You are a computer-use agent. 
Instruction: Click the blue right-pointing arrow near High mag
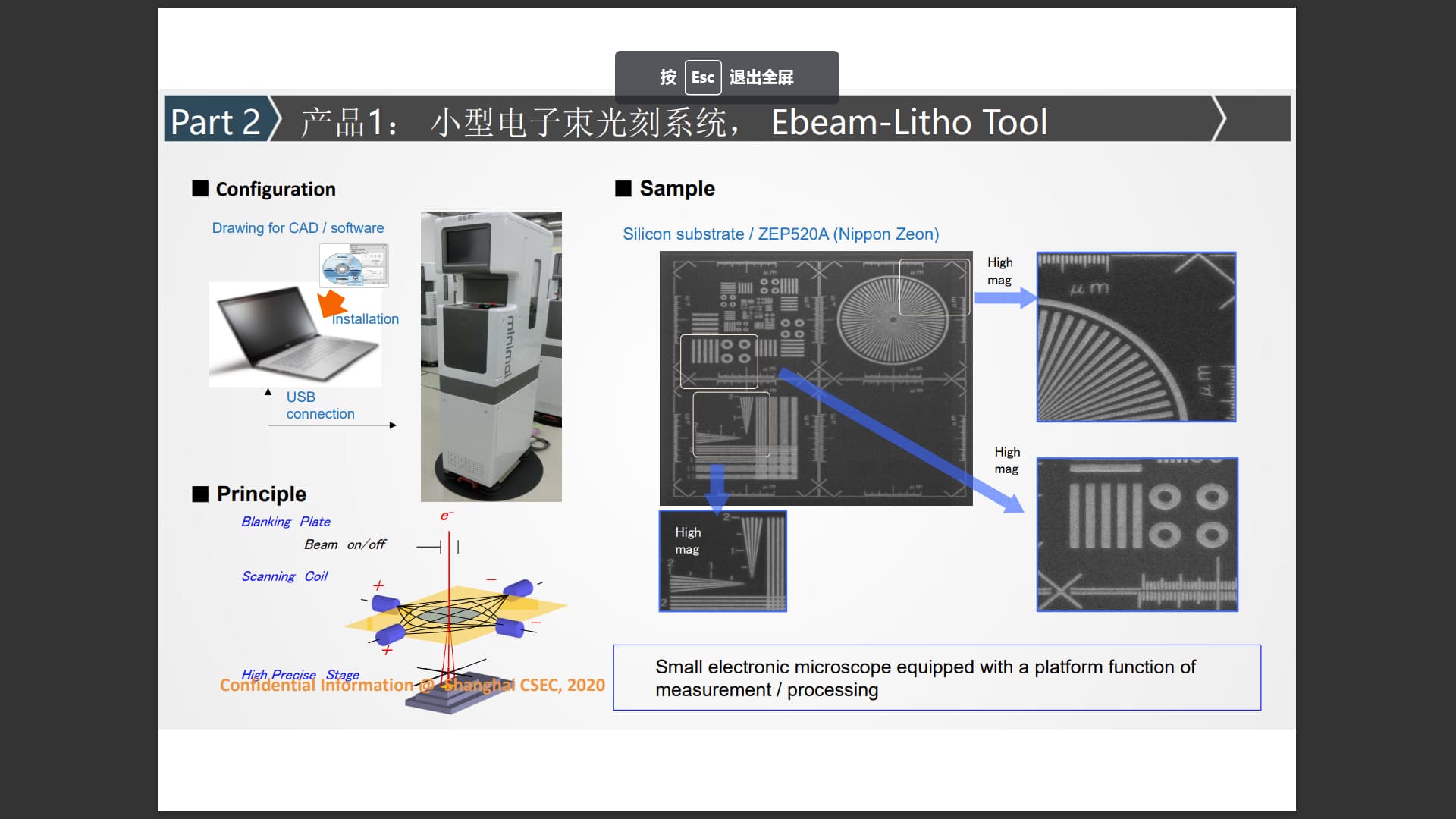tap(1005, 297)
